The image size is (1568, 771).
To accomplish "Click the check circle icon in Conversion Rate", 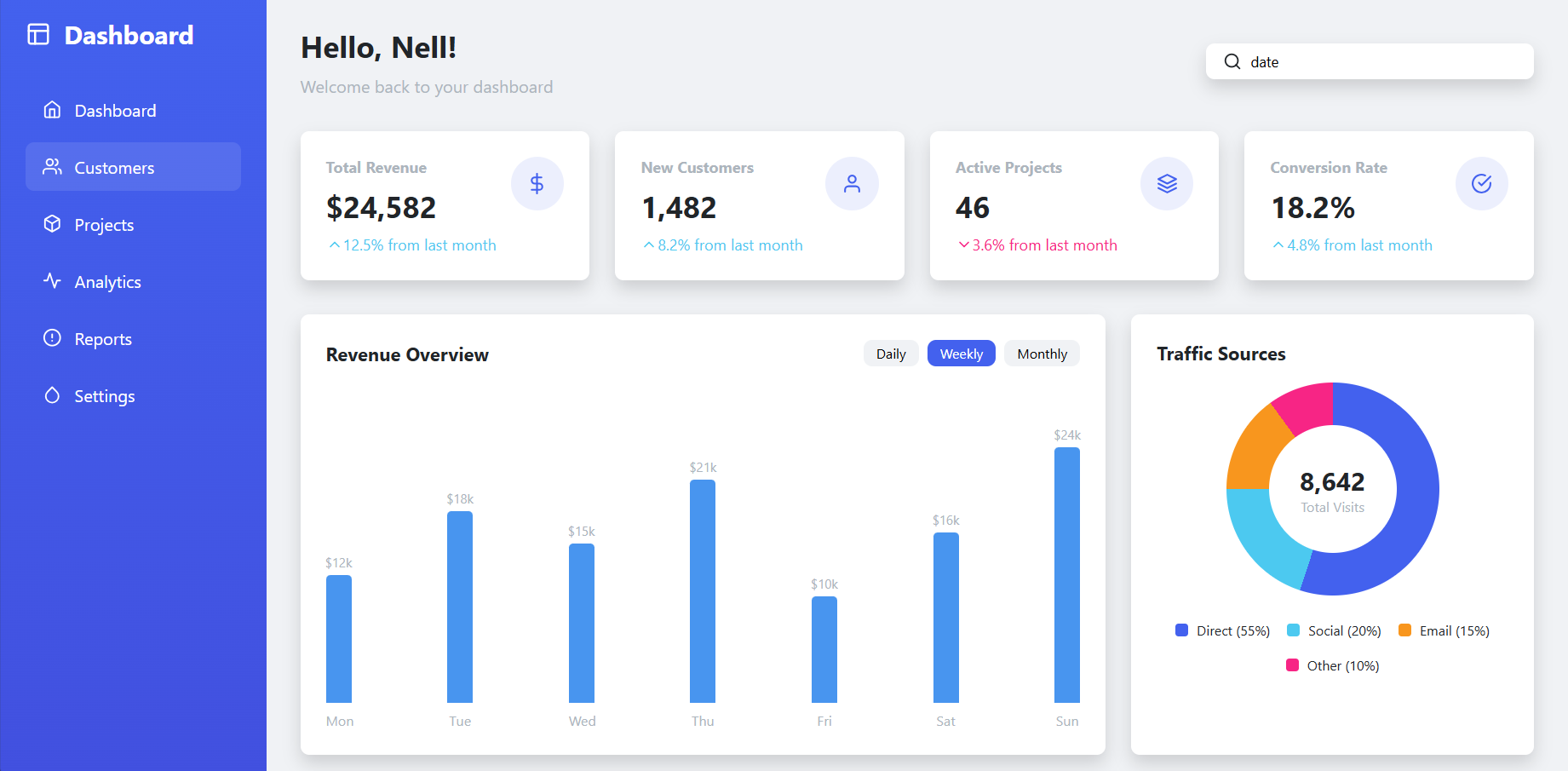I will pos(1482,183).
